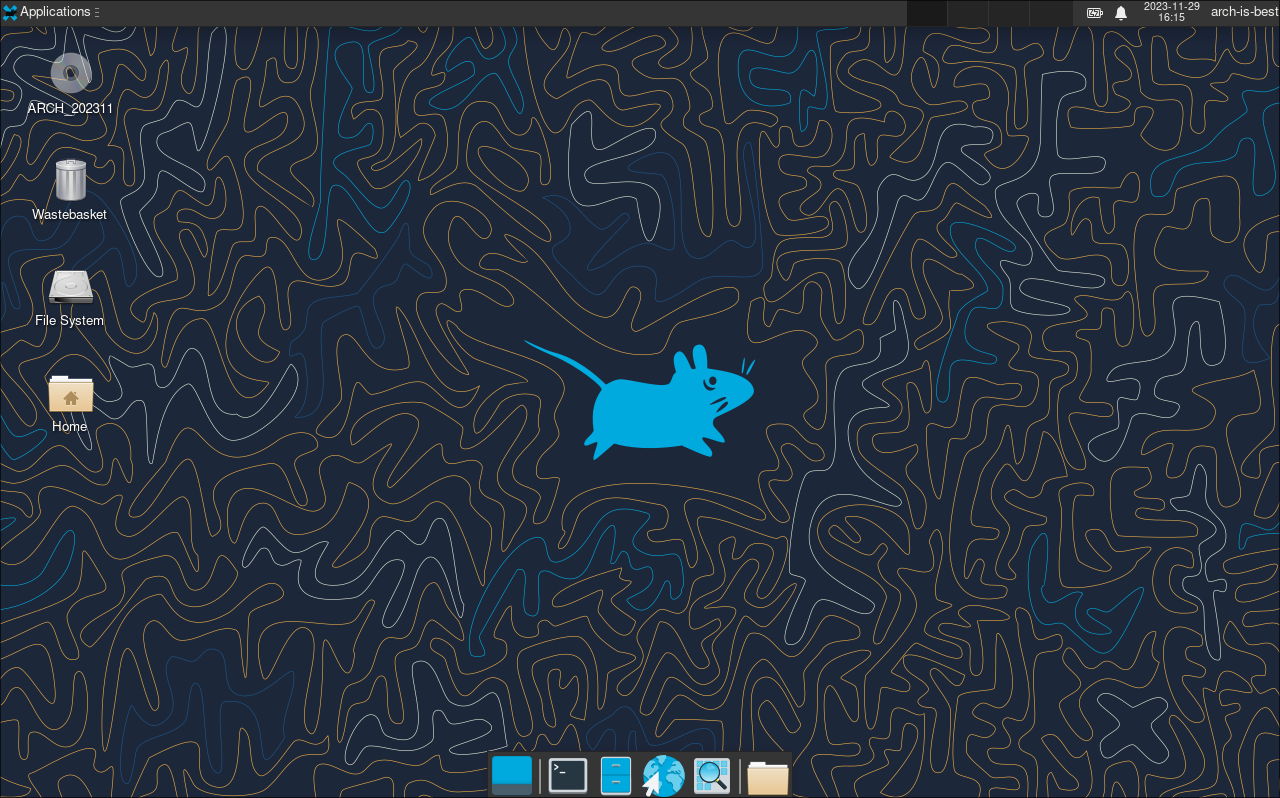Launch the Terminal emulator from dock

(x=568, y=775)
